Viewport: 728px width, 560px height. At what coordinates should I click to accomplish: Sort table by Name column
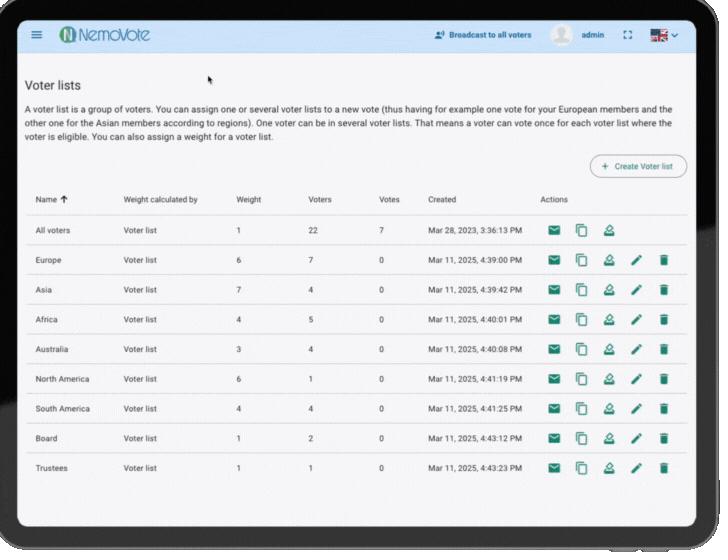(46, 200)
